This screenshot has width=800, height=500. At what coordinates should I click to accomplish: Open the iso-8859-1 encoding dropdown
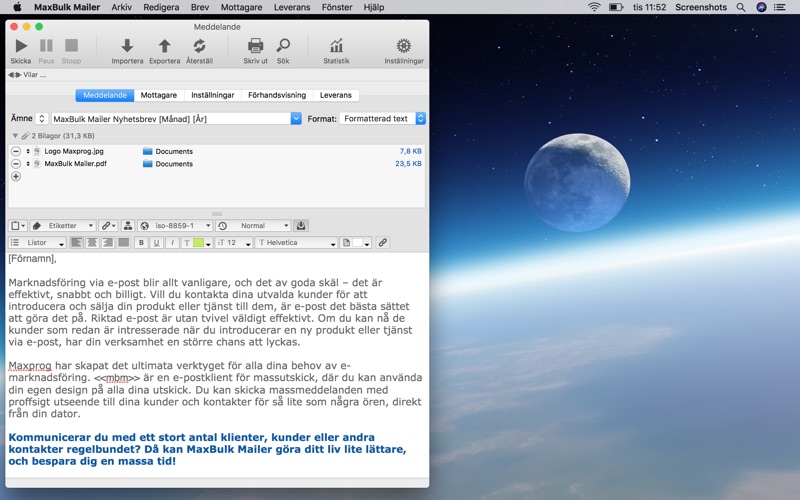pos(175,226)
